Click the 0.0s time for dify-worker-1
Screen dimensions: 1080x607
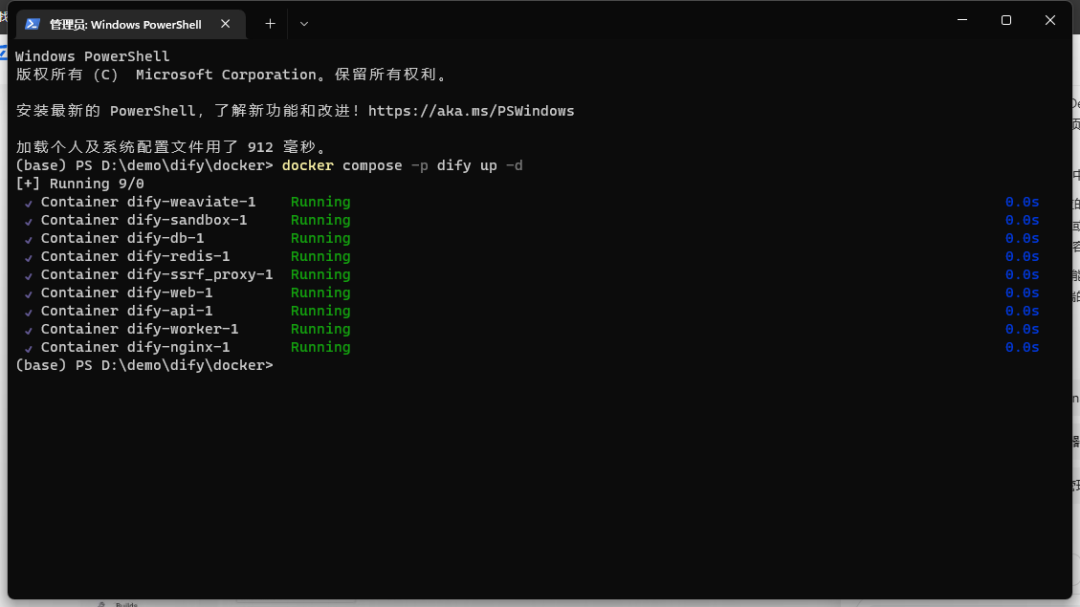click(1022, 329)
